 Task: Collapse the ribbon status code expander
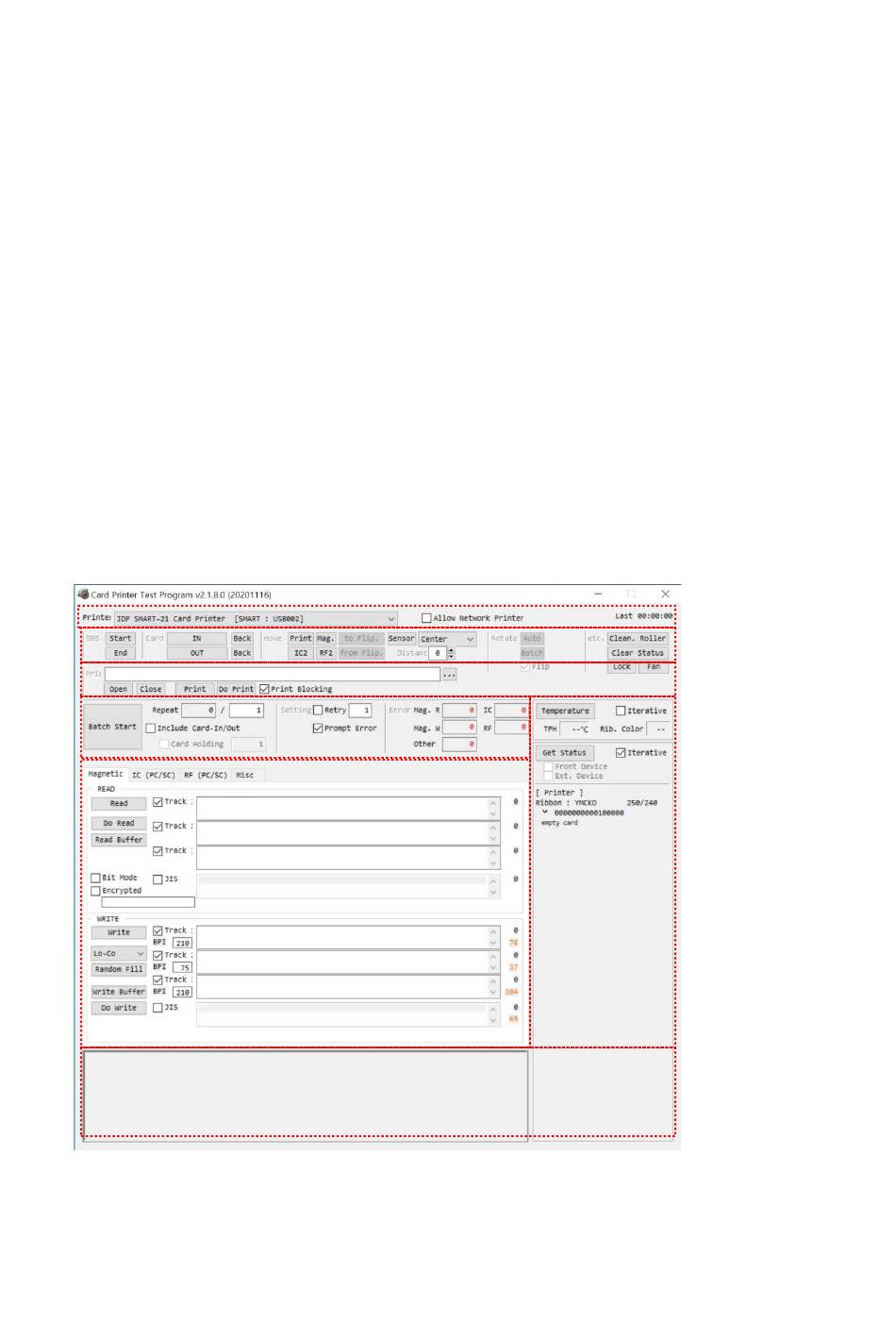point(545,812)
